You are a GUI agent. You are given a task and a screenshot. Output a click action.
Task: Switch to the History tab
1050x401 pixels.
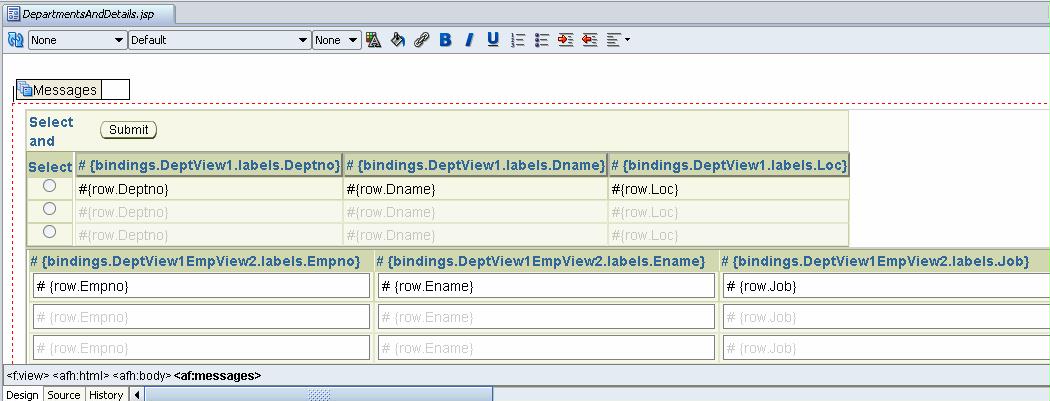tap(105, 395)
